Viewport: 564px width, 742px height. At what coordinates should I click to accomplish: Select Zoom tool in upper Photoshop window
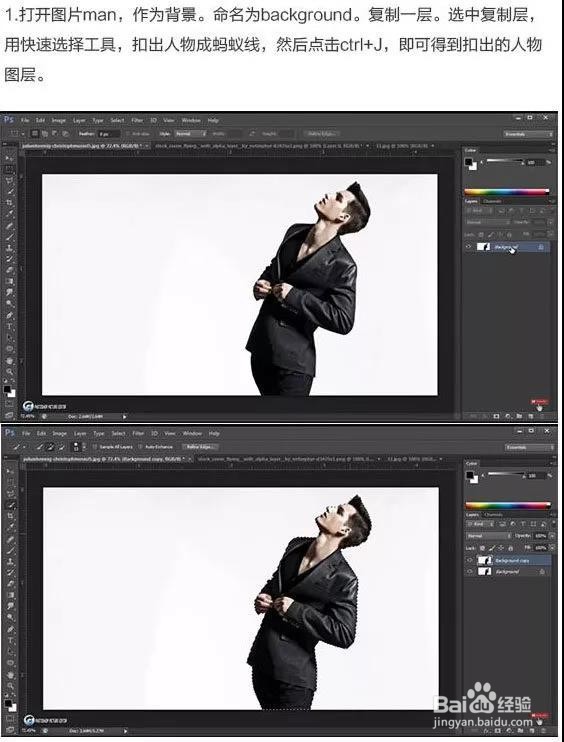(9, 371)
